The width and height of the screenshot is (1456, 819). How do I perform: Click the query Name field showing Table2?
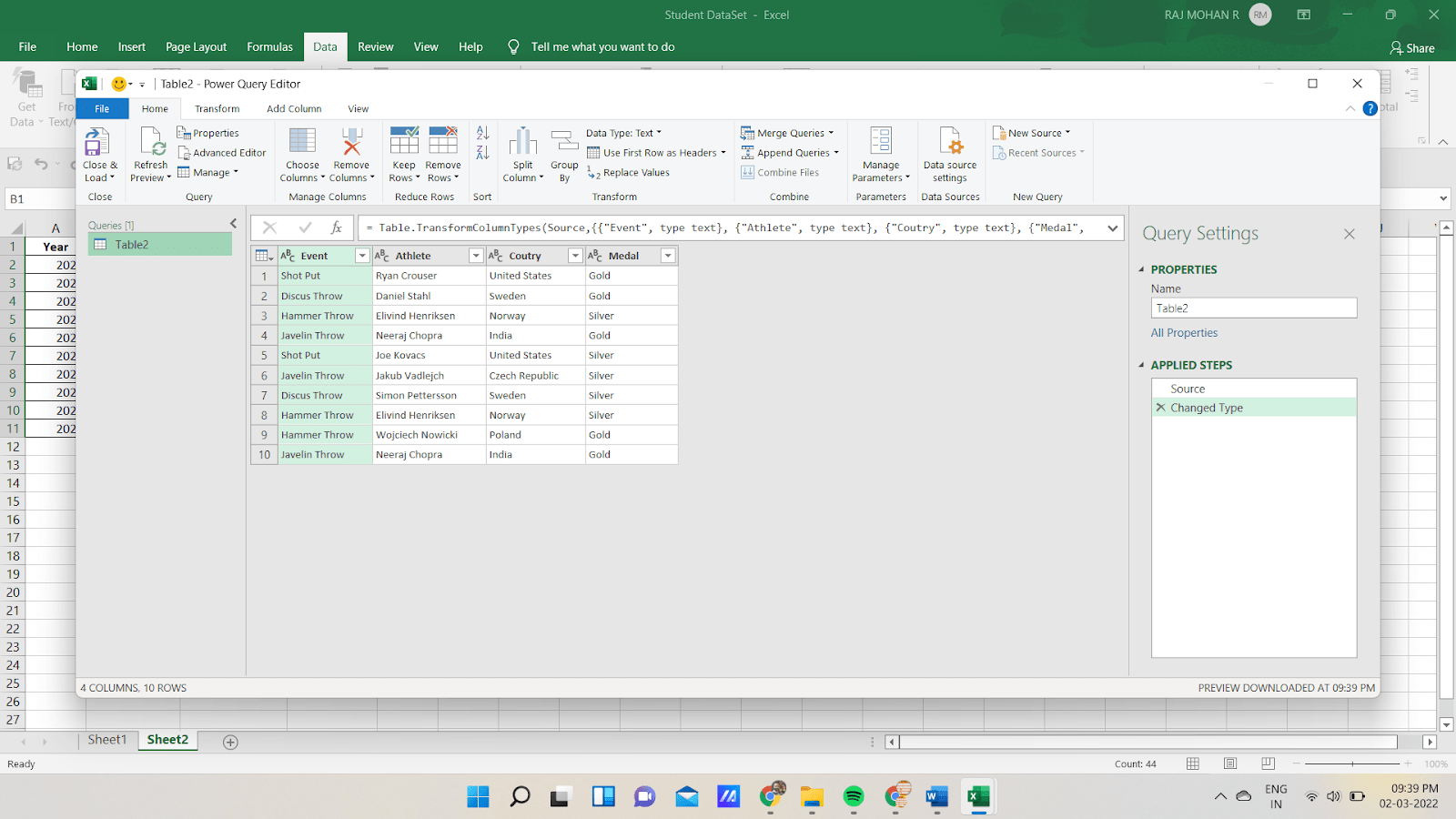[1253, 308]
